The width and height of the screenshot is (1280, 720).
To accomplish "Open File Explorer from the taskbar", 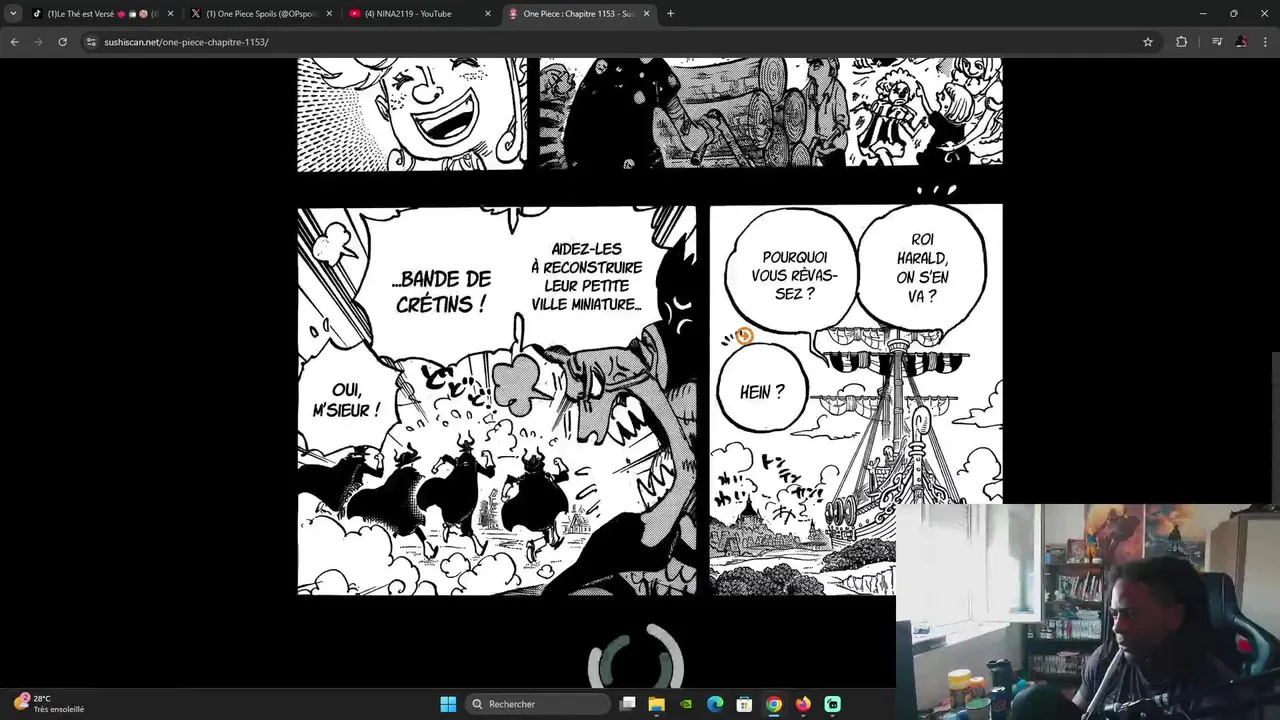I will tap(657, 704).
